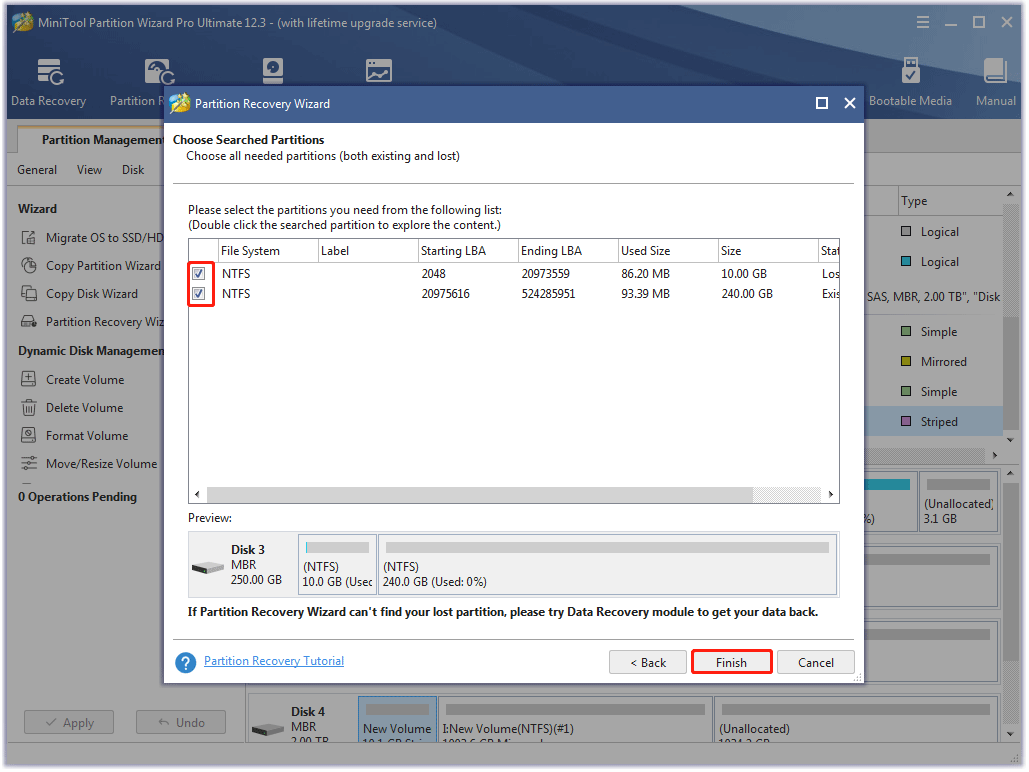Click the Delete Volume trash icon
This screenshot has height=772, width=1029.
(28, 408)
